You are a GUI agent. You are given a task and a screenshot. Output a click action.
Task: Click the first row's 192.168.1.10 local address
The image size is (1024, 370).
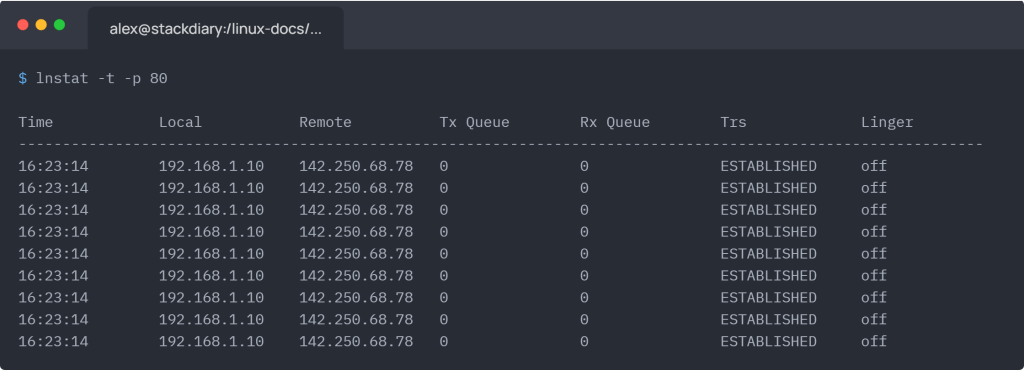(211, 166)
